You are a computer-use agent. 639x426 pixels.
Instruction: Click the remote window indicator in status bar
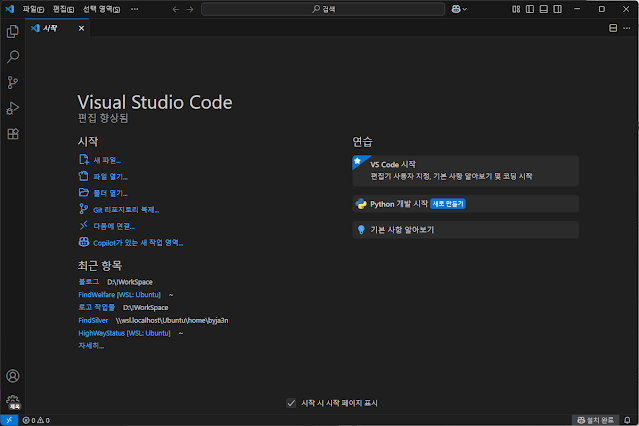9,420
